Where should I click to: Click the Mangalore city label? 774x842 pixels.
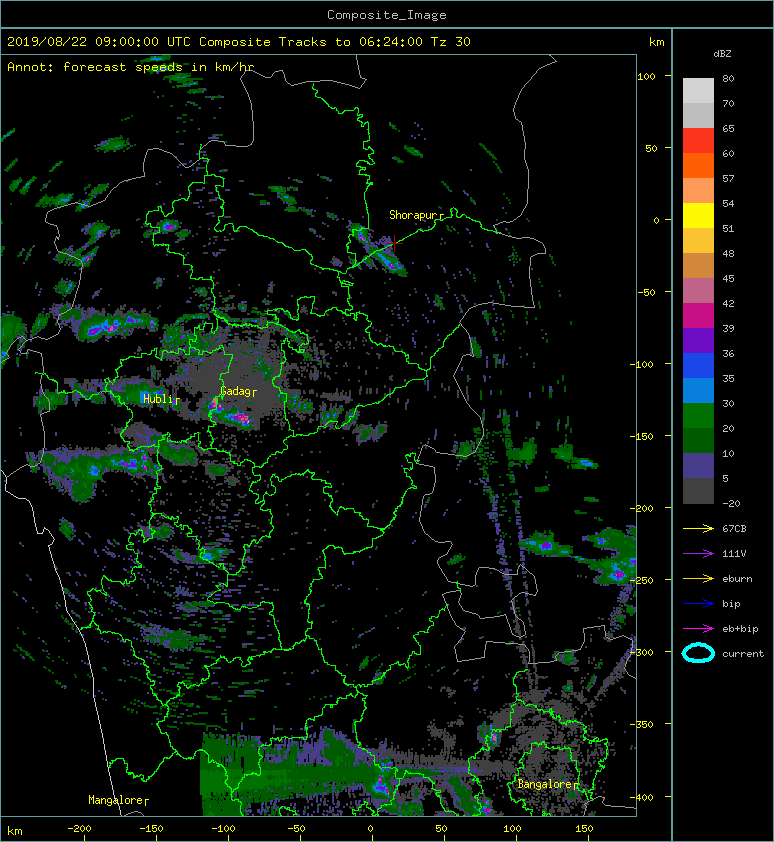(115, 800)
